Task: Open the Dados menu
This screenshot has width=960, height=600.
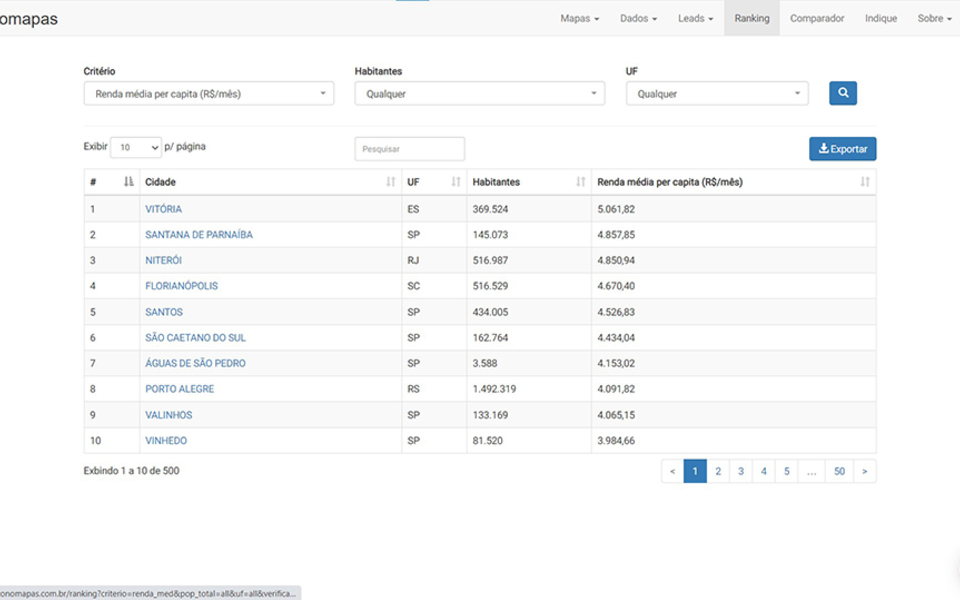Action: pyautogui.click(x=638, y=18)
